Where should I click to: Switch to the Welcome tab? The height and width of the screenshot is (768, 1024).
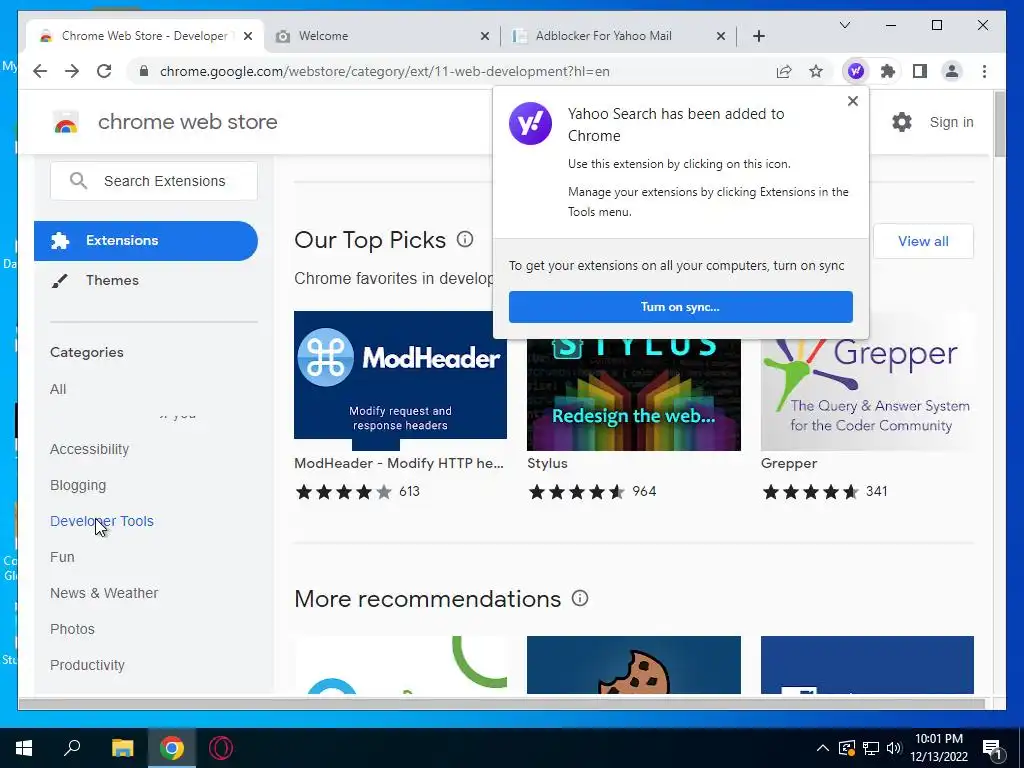pyautogui.click(x=382, y=36)
